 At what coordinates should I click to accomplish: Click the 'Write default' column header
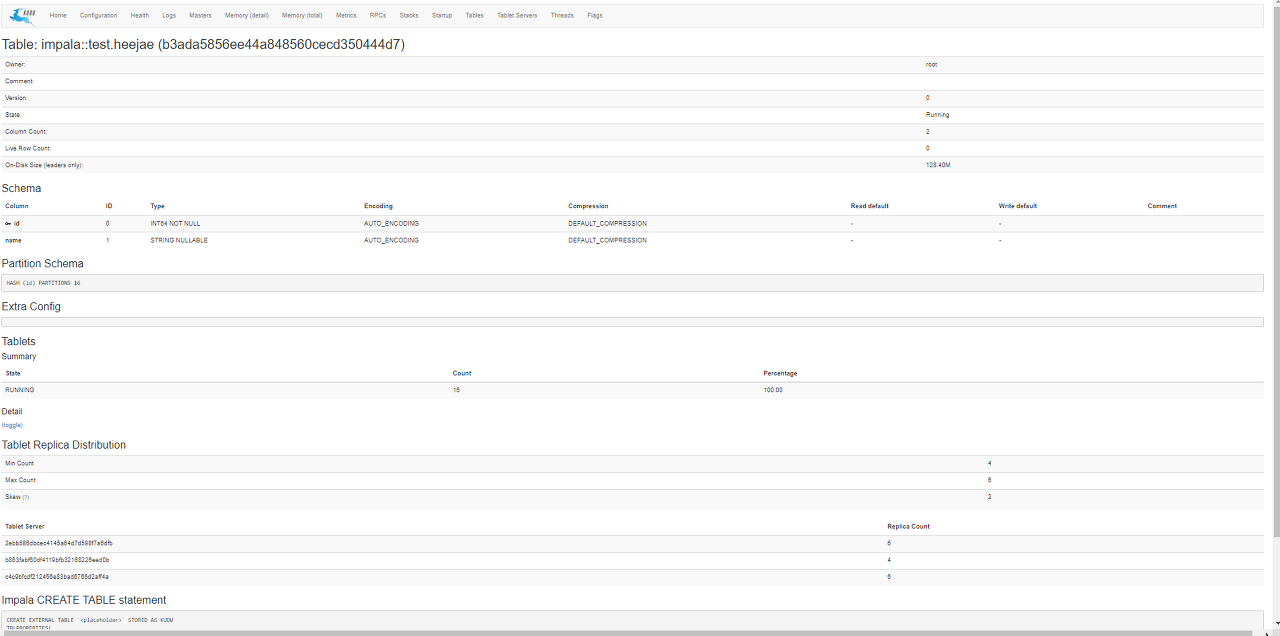(x=1018, y=206)
